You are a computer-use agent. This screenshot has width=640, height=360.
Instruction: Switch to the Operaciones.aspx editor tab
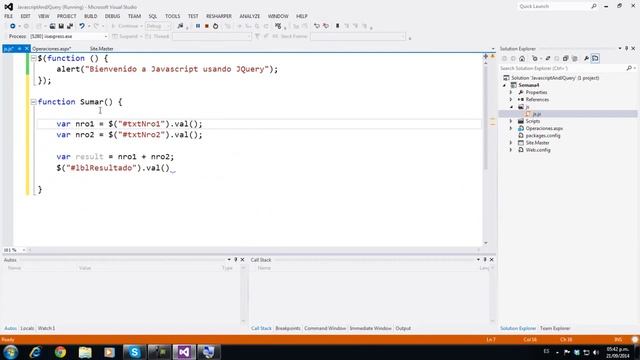point(52,49)
